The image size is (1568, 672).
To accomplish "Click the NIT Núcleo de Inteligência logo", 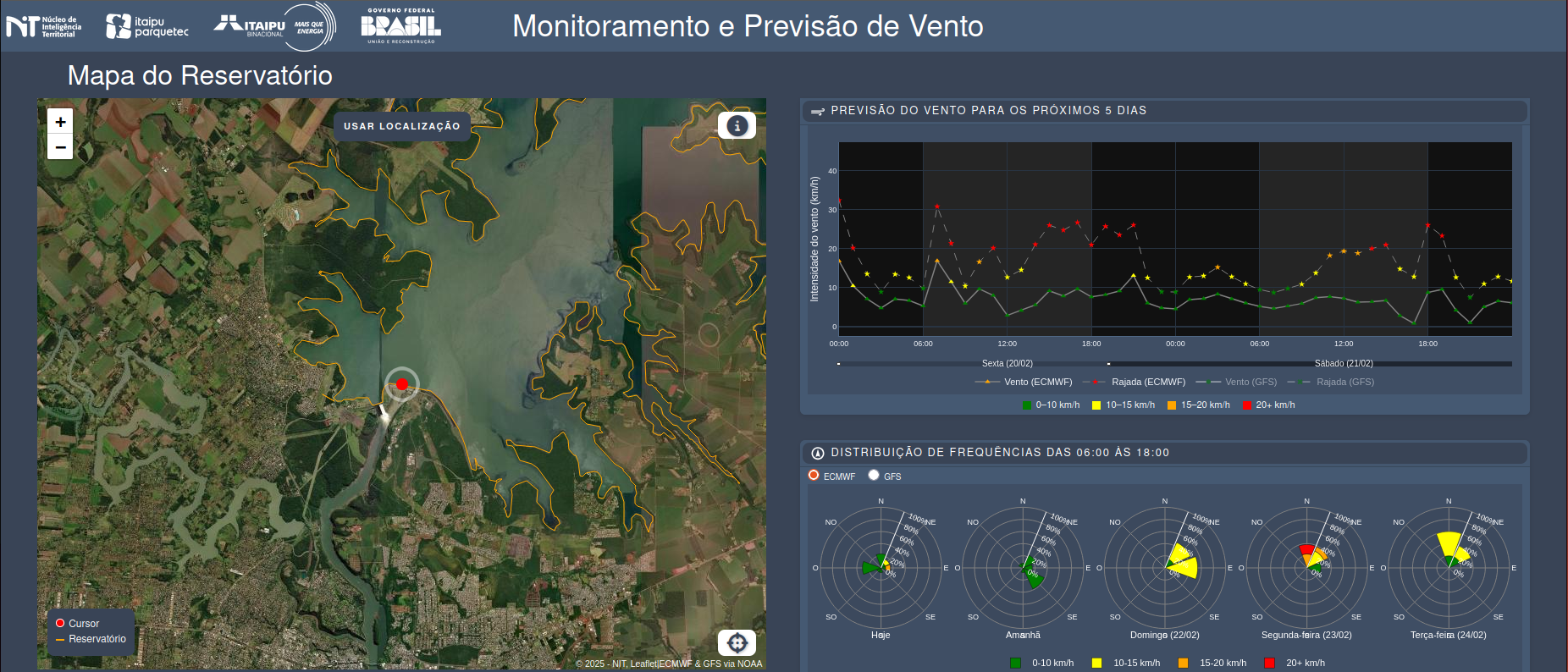I will tap(44, 26).
